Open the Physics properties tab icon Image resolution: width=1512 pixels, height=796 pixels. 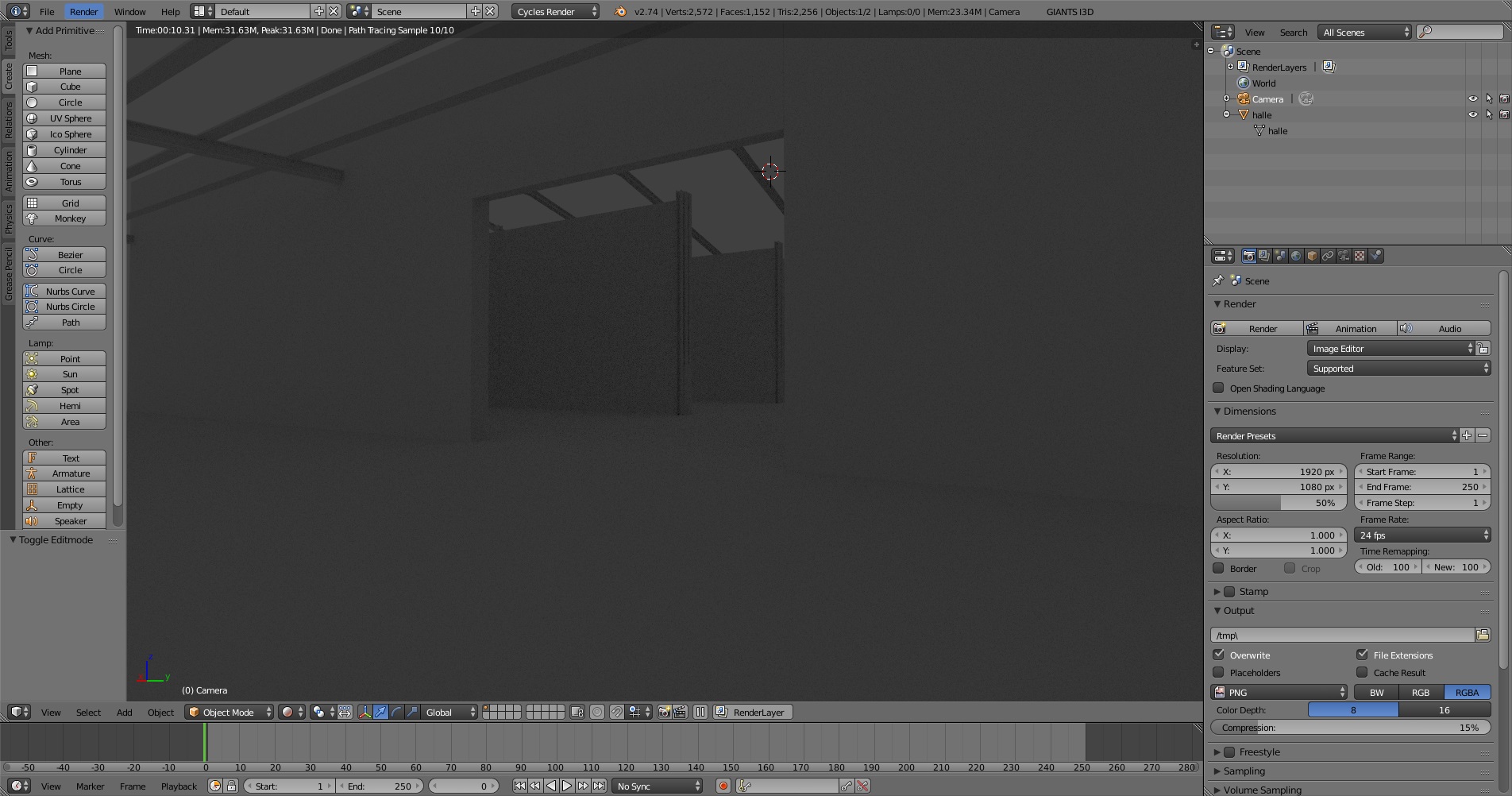[x=1376, y=256]
